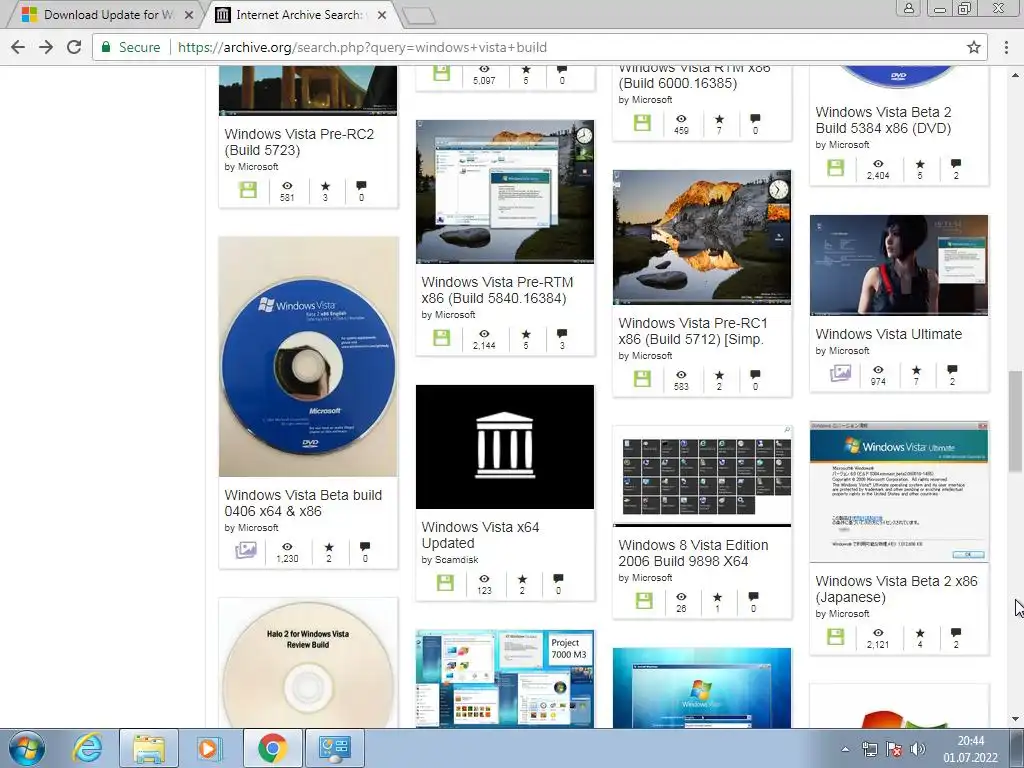This screenshot has height=768, width=1024.
Task: Select the Internet Archive Search tab
Action: [299, 14]
